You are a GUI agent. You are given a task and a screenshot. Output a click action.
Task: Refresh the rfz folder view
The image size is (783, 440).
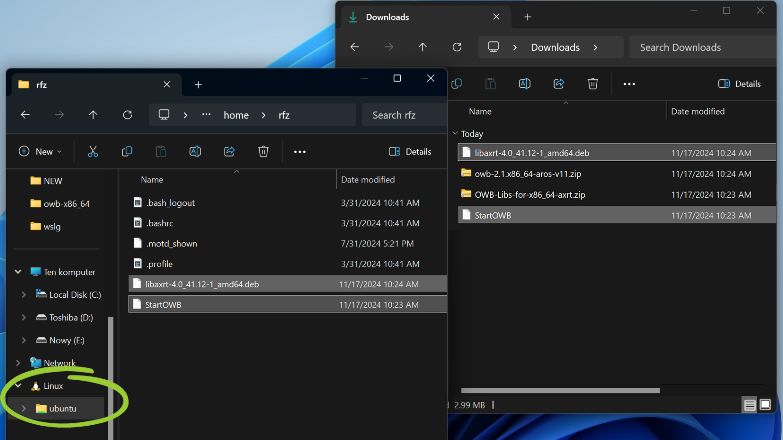127,115
